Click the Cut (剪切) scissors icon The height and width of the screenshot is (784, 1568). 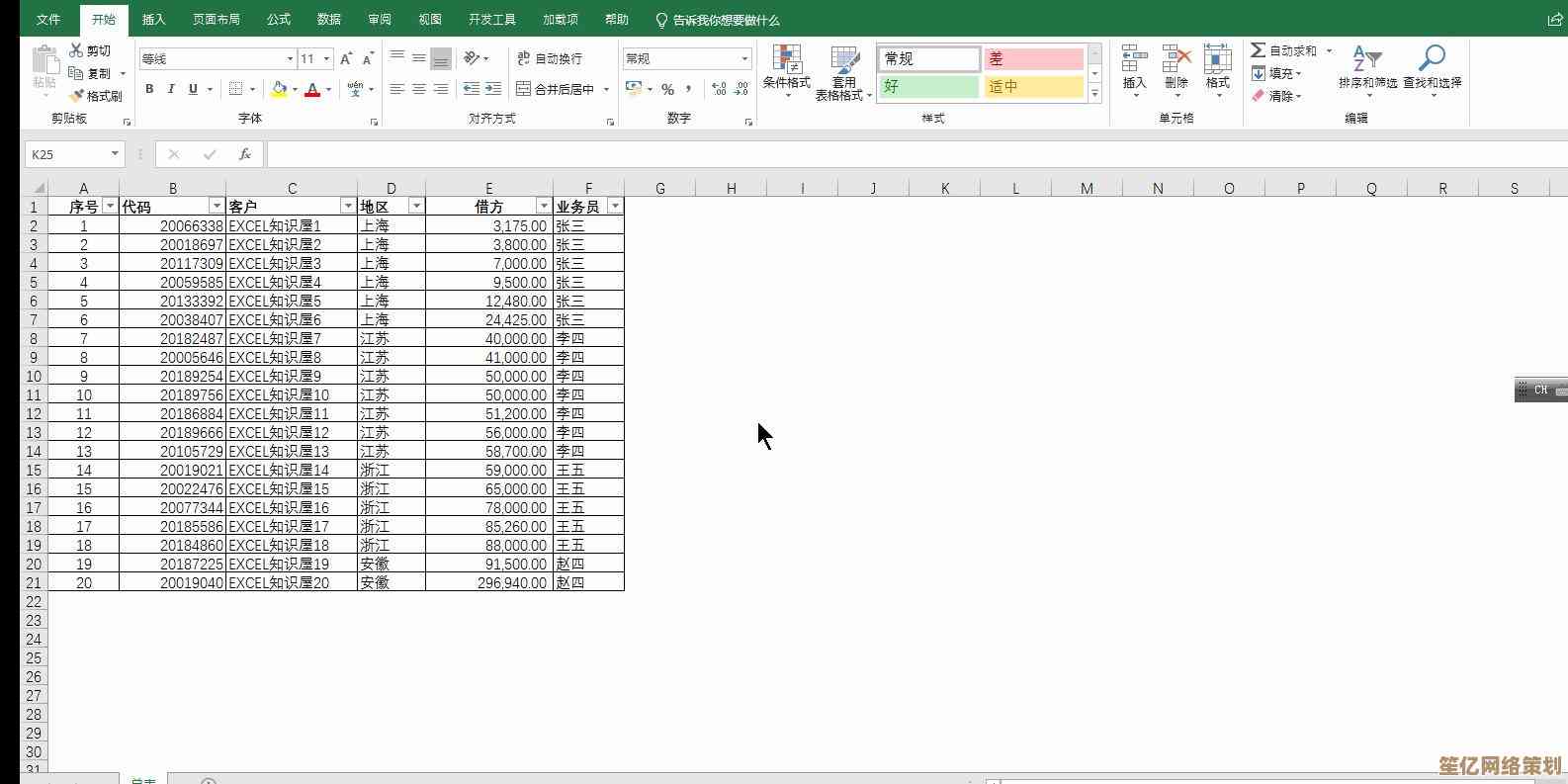click(77, 50)
